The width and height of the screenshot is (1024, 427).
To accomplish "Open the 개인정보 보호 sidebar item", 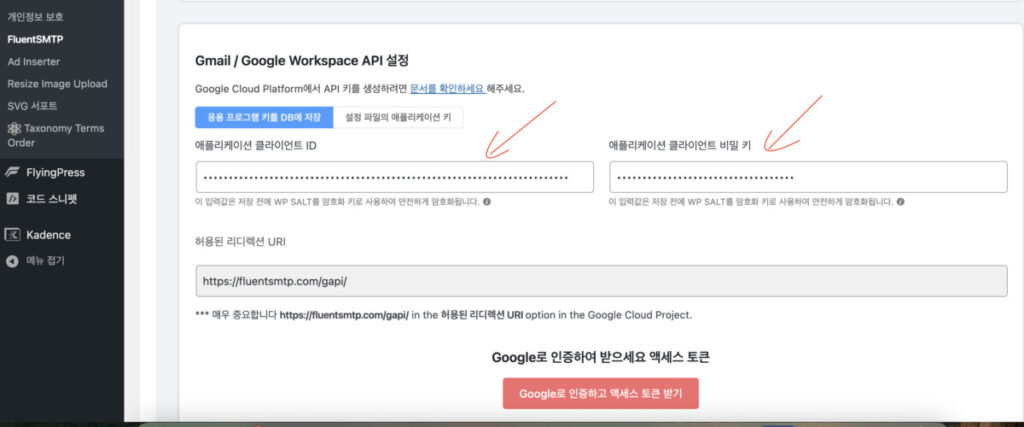I will [x=35, y=16].
